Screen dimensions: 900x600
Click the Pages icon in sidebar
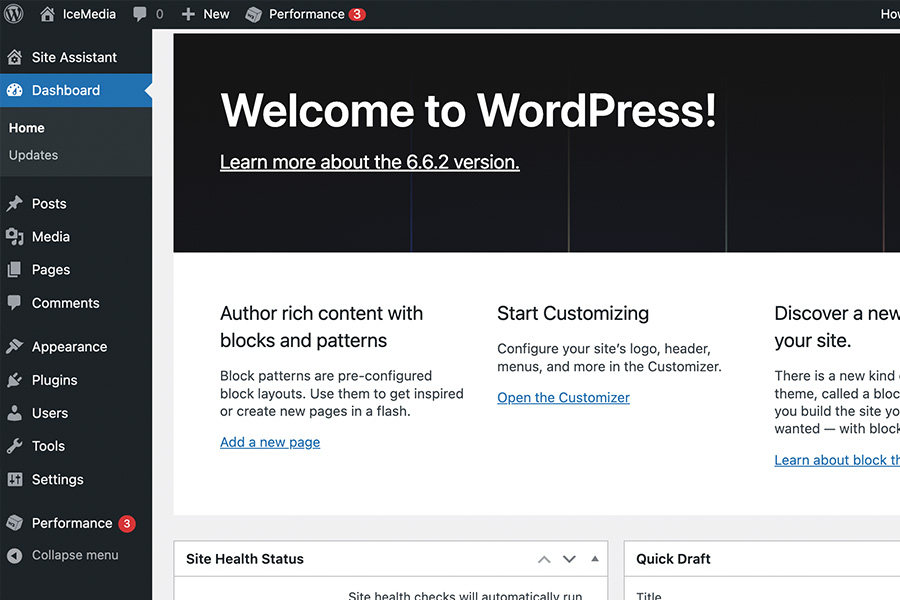pos(14,269)
